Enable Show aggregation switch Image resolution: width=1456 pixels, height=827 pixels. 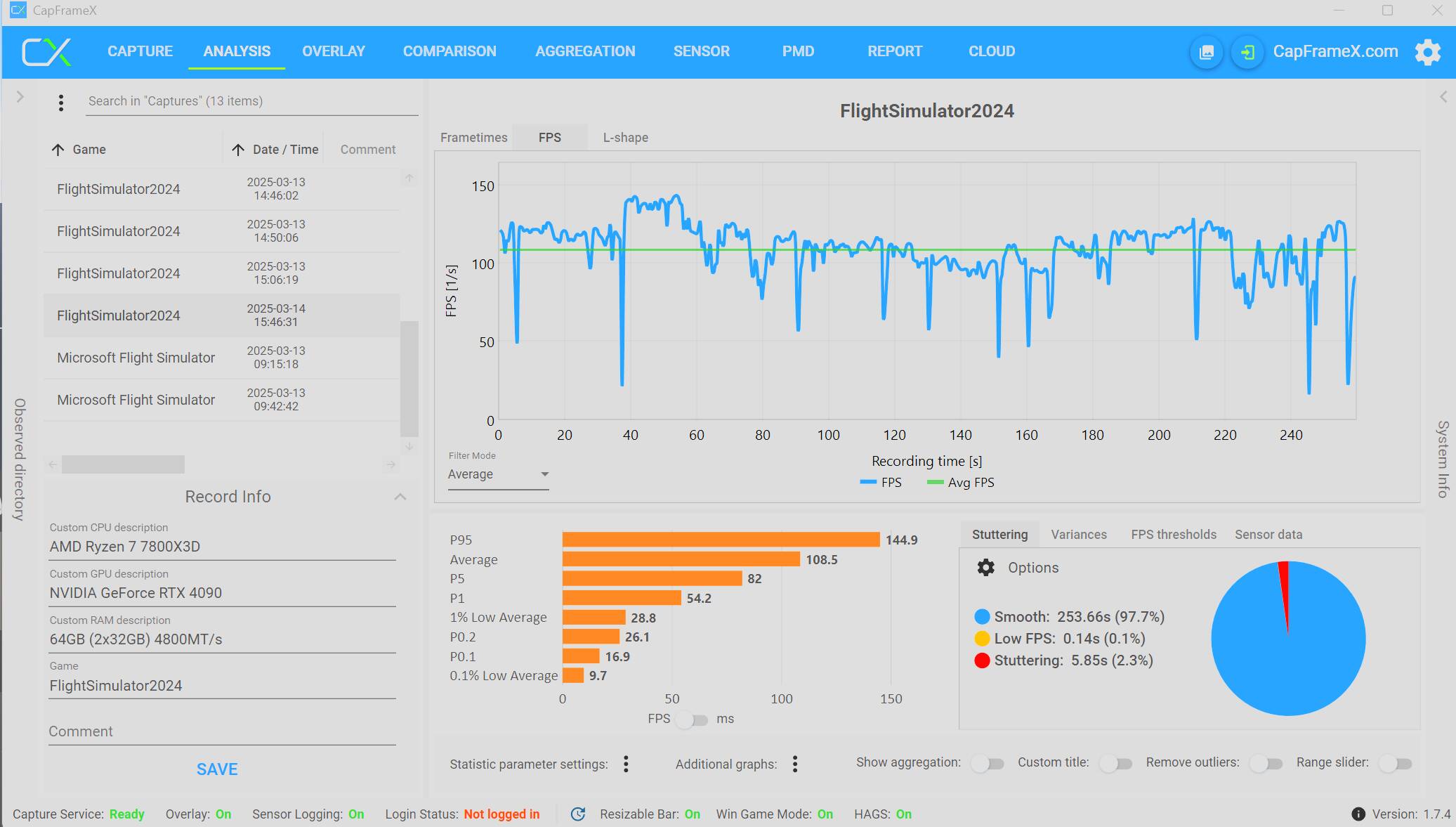tap(988, 763)
